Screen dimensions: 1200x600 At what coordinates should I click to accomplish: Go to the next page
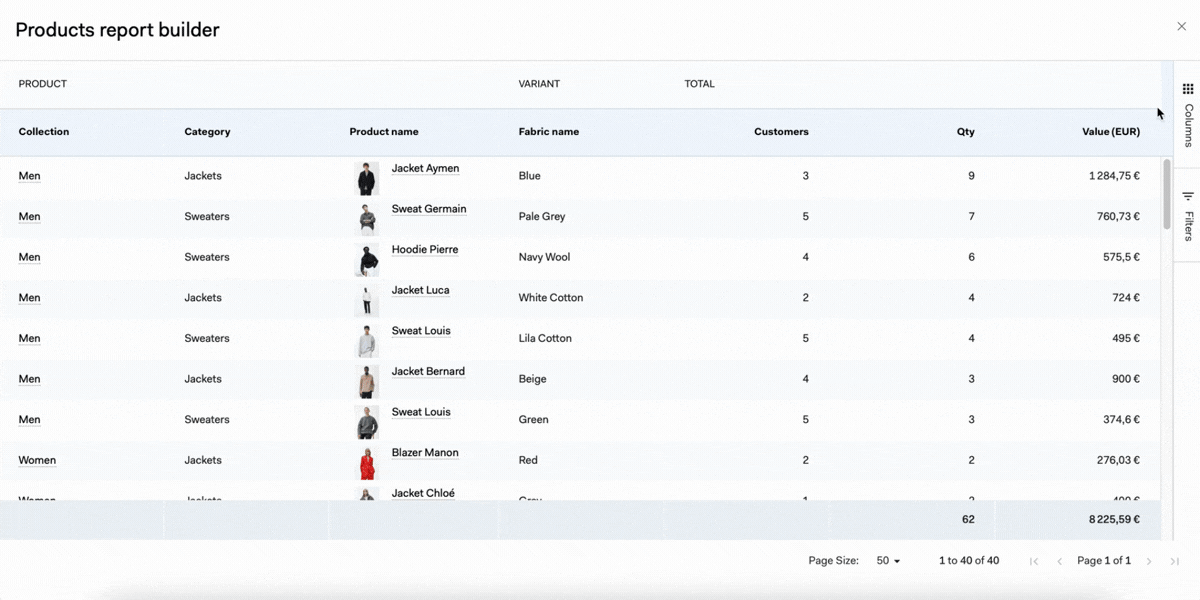[x=1149, y=561]
